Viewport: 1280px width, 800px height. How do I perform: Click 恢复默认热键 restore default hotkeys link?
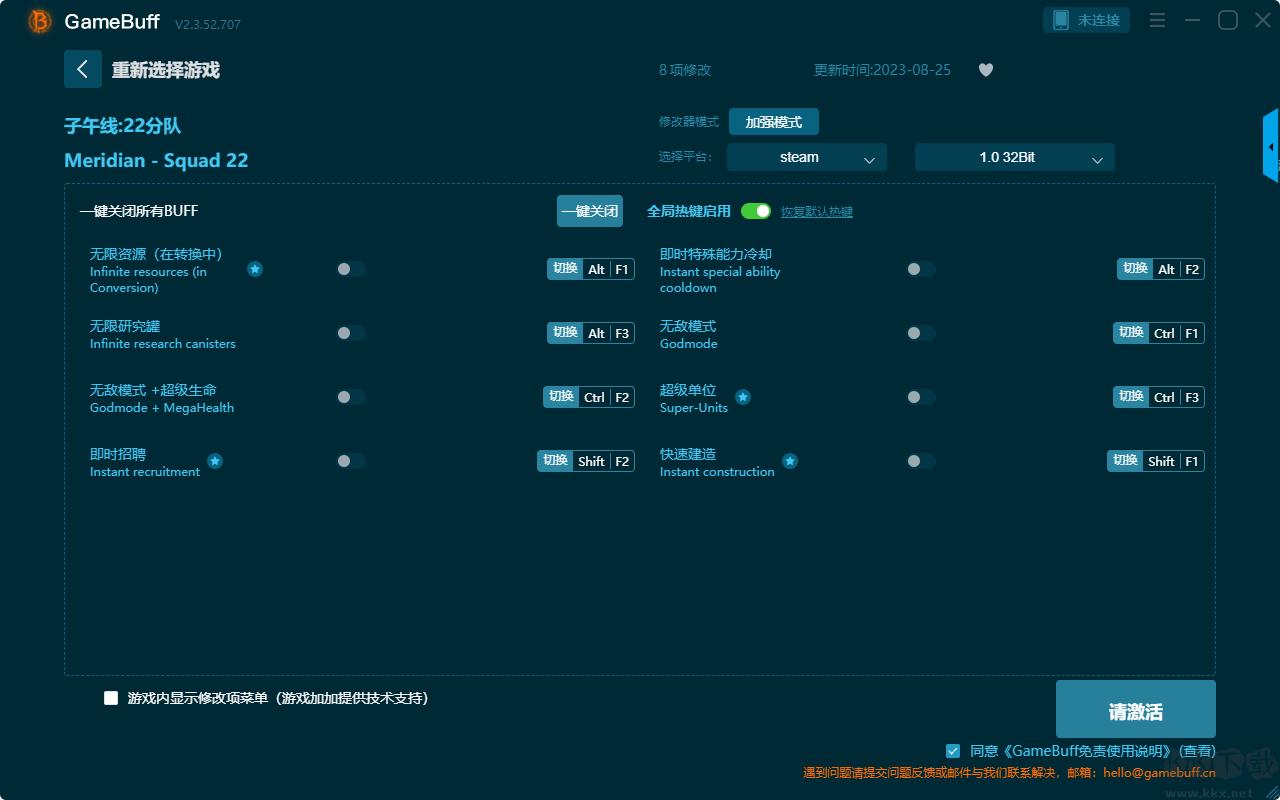point(817,212)
